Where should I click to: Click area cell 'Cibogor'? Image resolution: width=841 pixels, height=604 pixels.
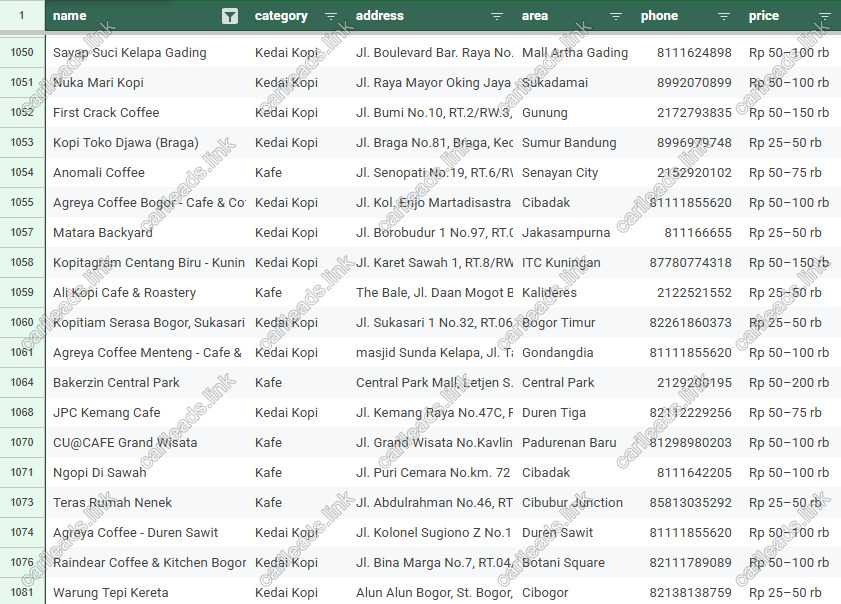[x=573, y=592]
